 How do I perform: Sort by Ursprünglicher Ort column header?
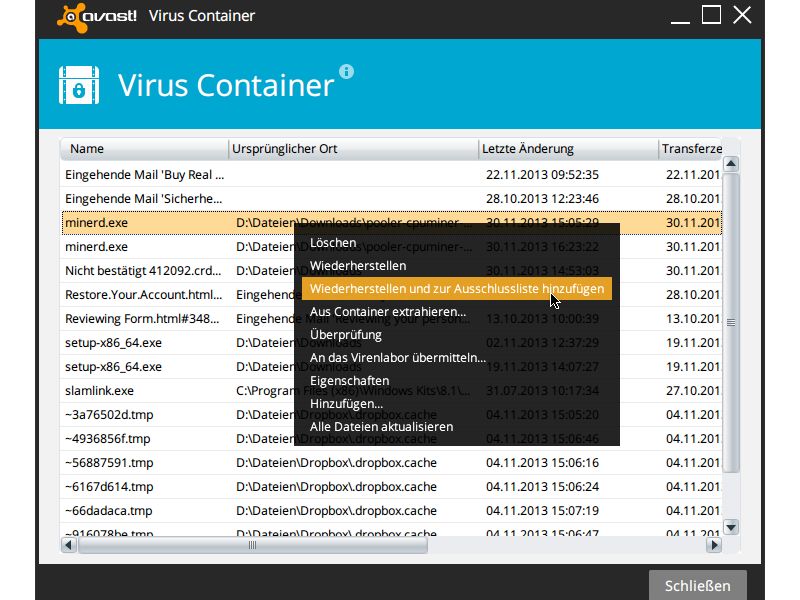click(x=353, y=149)
